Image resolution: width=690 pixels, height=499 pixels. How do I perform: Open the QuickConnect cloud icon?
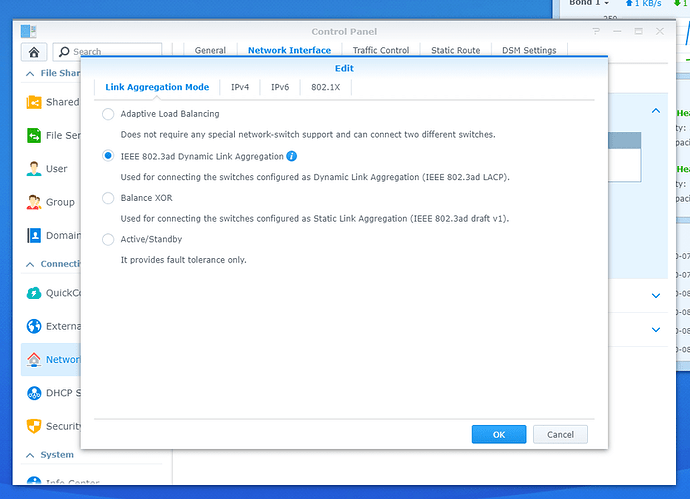[x=34, y=293]
